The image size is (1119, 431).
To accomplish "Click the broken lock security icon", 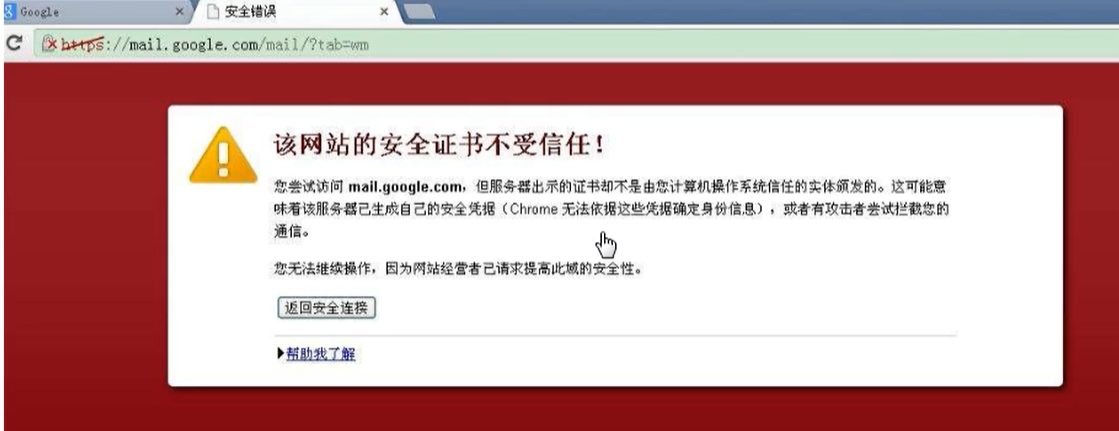I will [49, 44].
